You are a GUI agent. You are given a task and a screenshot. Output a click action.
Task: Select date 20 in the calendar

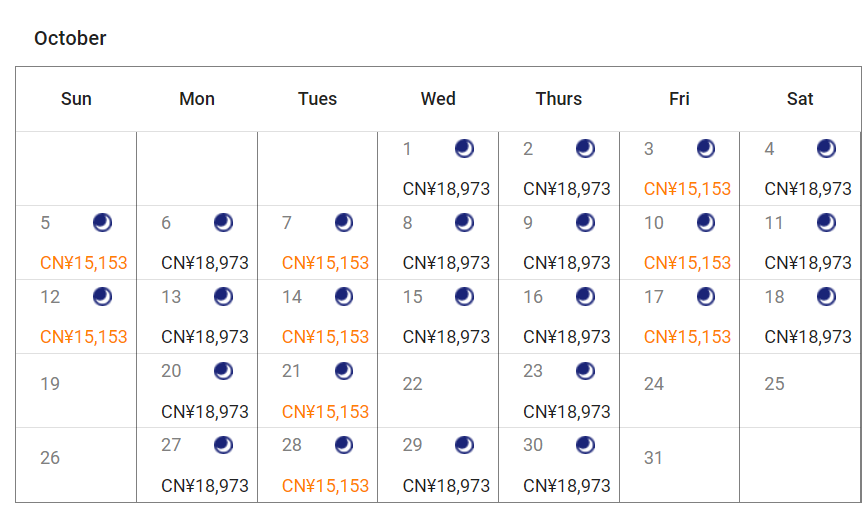(171, 371)
